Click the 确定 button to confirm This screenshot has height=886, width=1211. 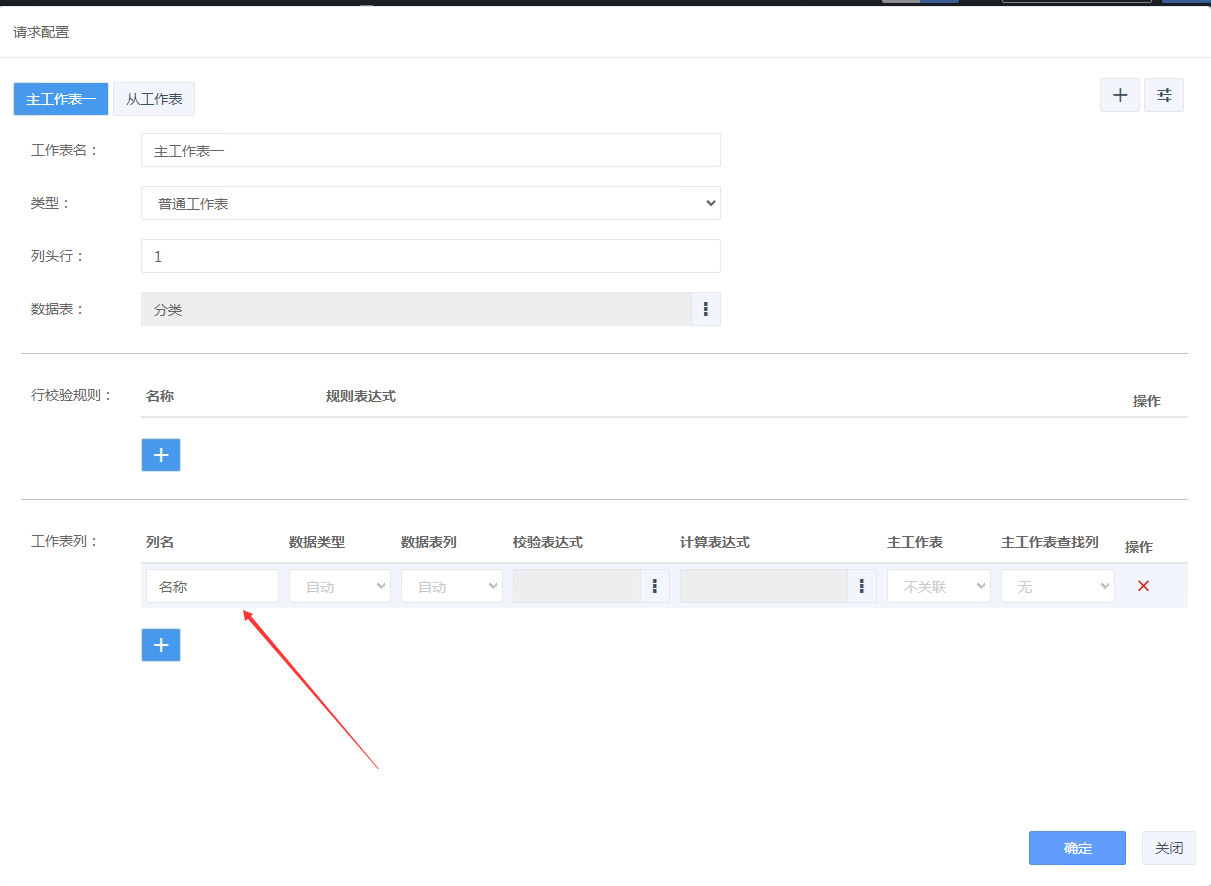(x=1077, y=848)
